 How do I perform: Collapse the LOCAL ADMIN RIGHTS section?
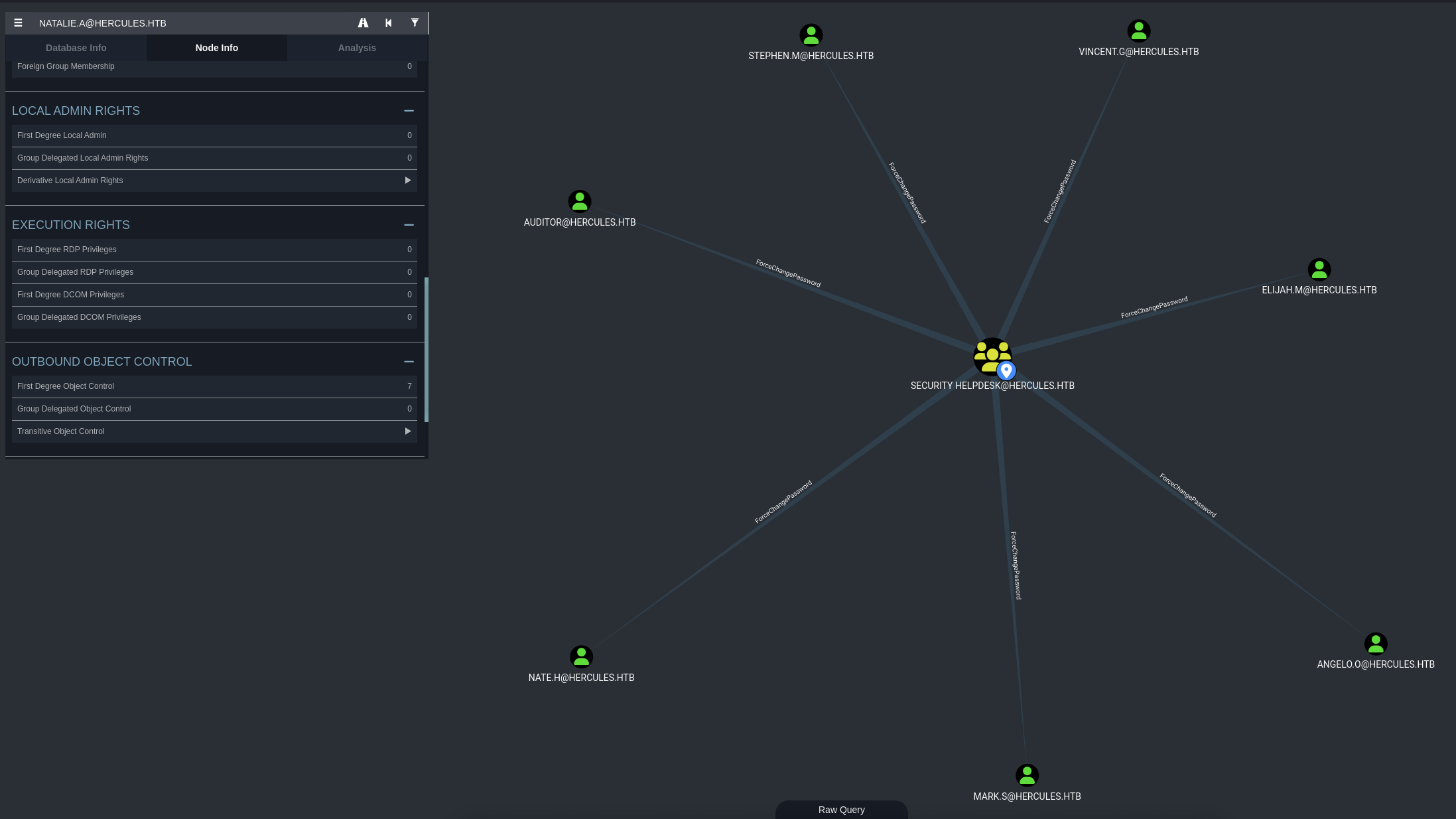409,110
